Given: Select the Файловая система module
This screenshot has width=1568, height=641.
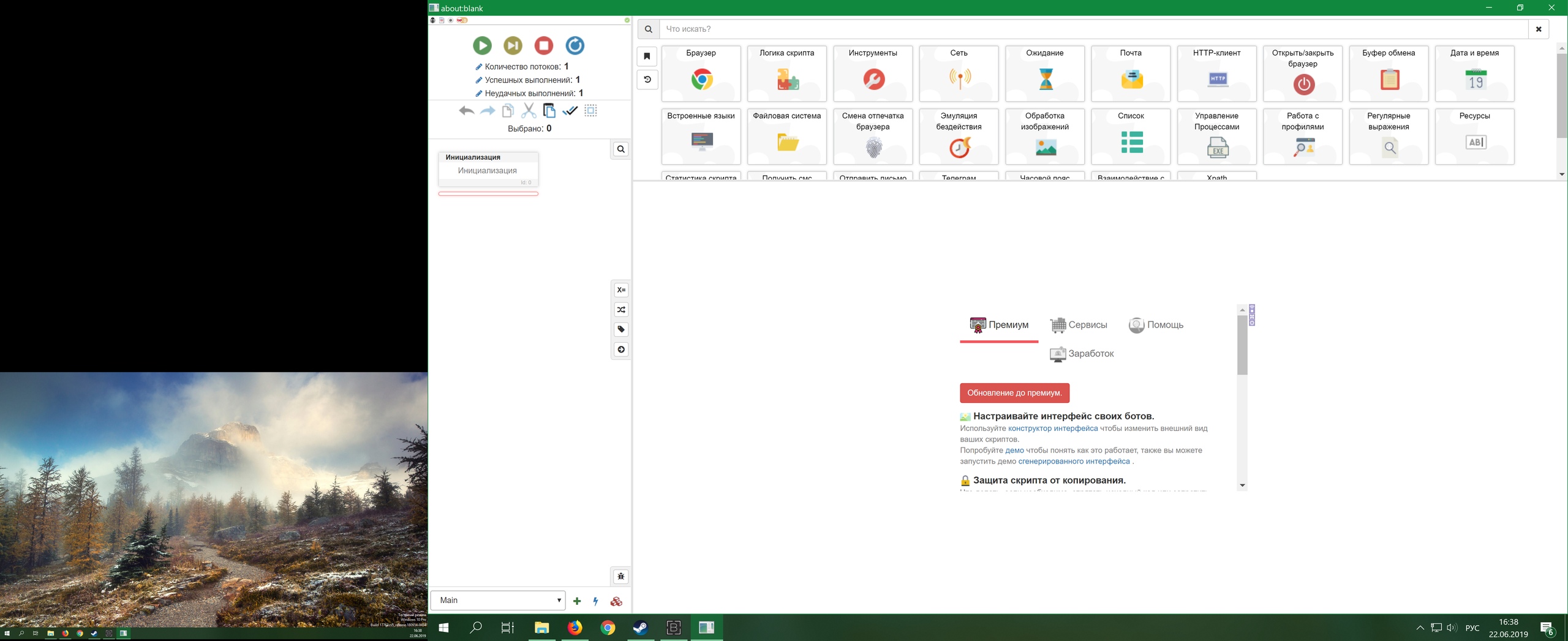Looking at the screenshot, I should click(786, 137).
